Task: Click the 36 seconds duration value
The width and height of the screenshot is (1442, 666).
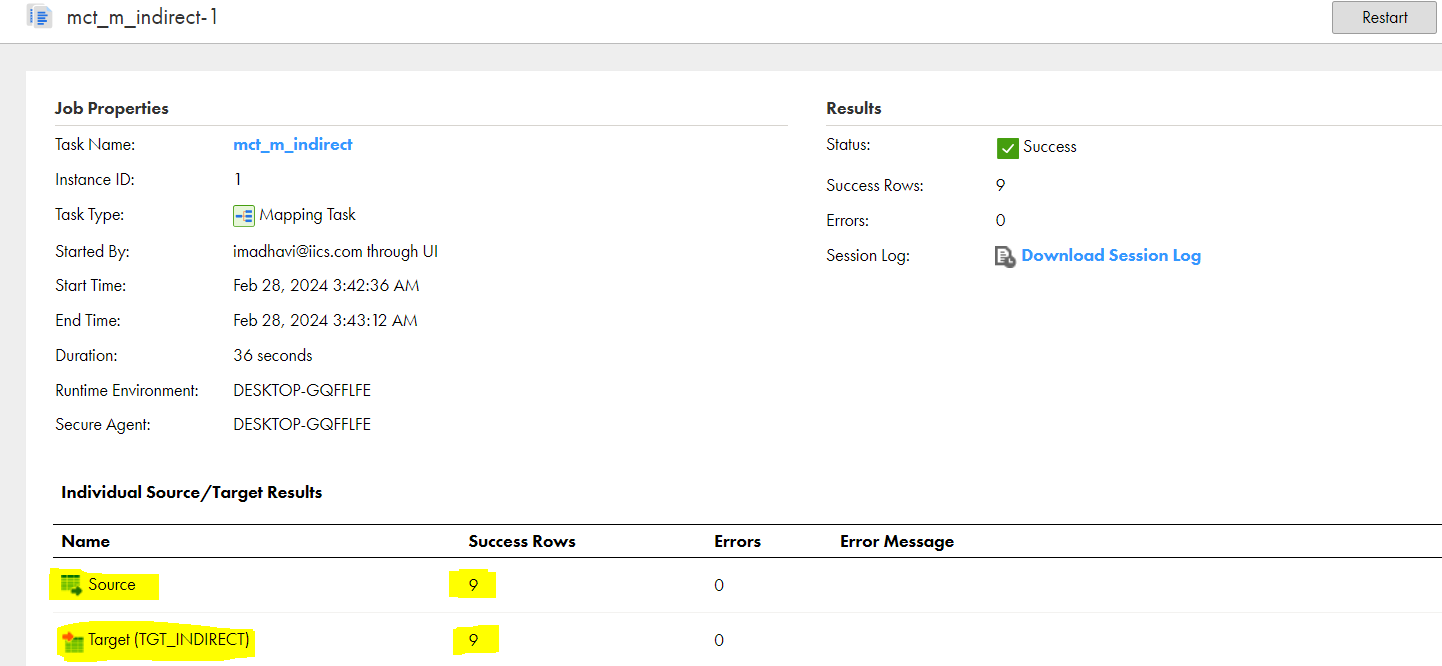Action: [x=273, y=355]
